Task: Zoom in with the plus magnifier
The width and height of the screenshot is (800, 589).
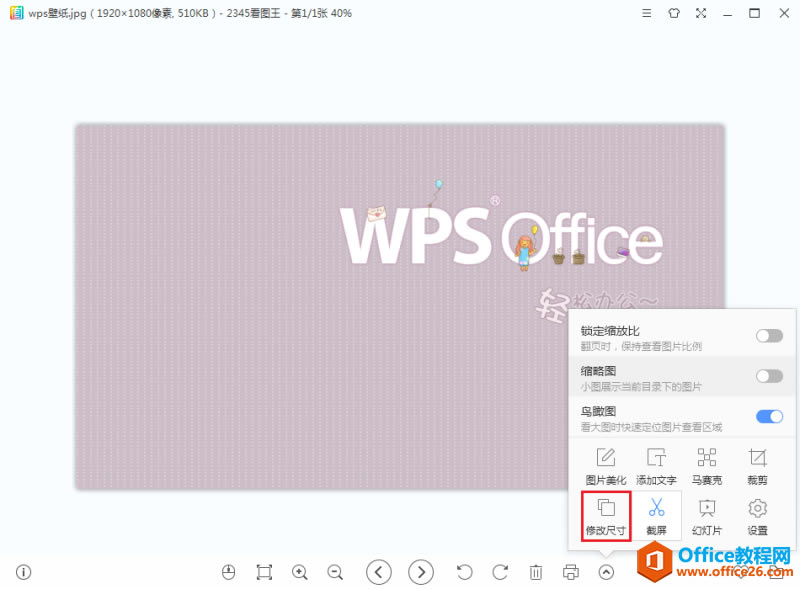Action: point(299,572)
